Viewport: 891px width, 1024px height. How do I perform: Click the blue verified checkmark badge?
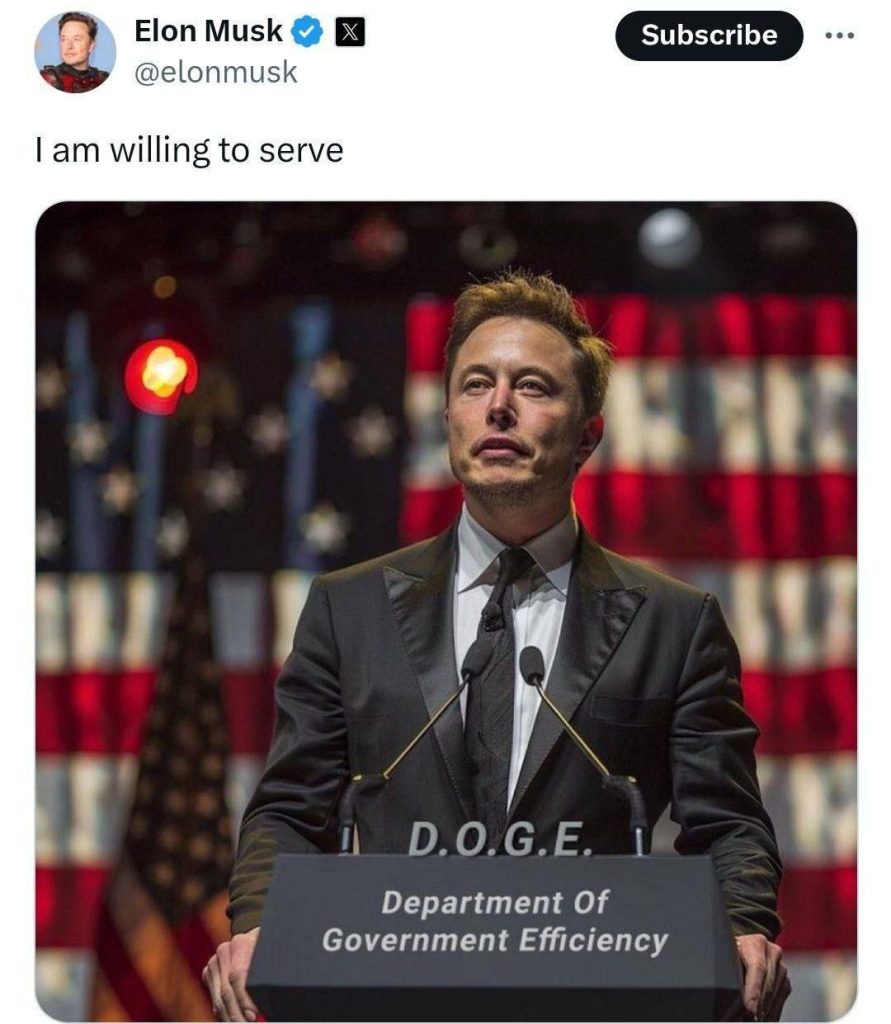307,32
